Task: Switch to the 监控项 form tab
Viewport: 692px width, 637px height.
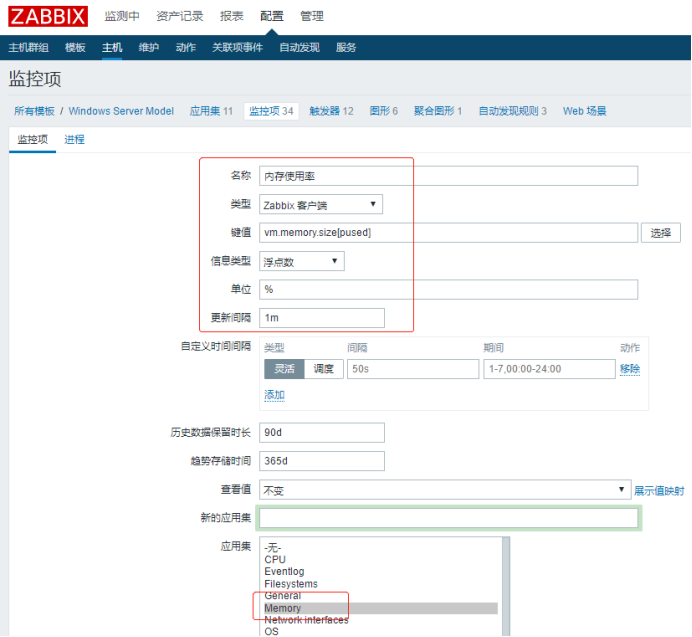Action: pyautogui.click(x=32, y=139)
